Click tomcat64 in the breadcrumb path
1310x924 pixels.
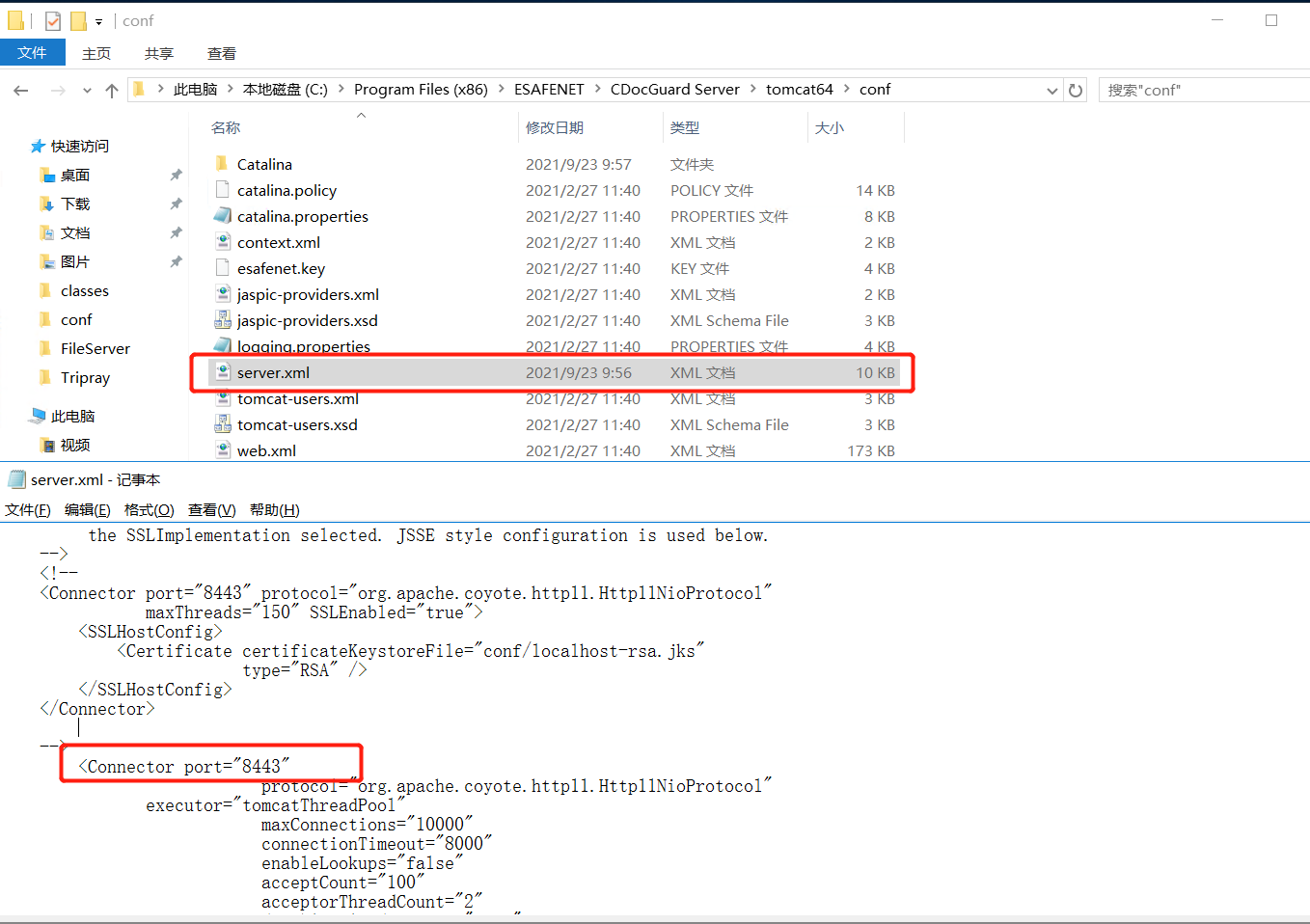point(799,89)
